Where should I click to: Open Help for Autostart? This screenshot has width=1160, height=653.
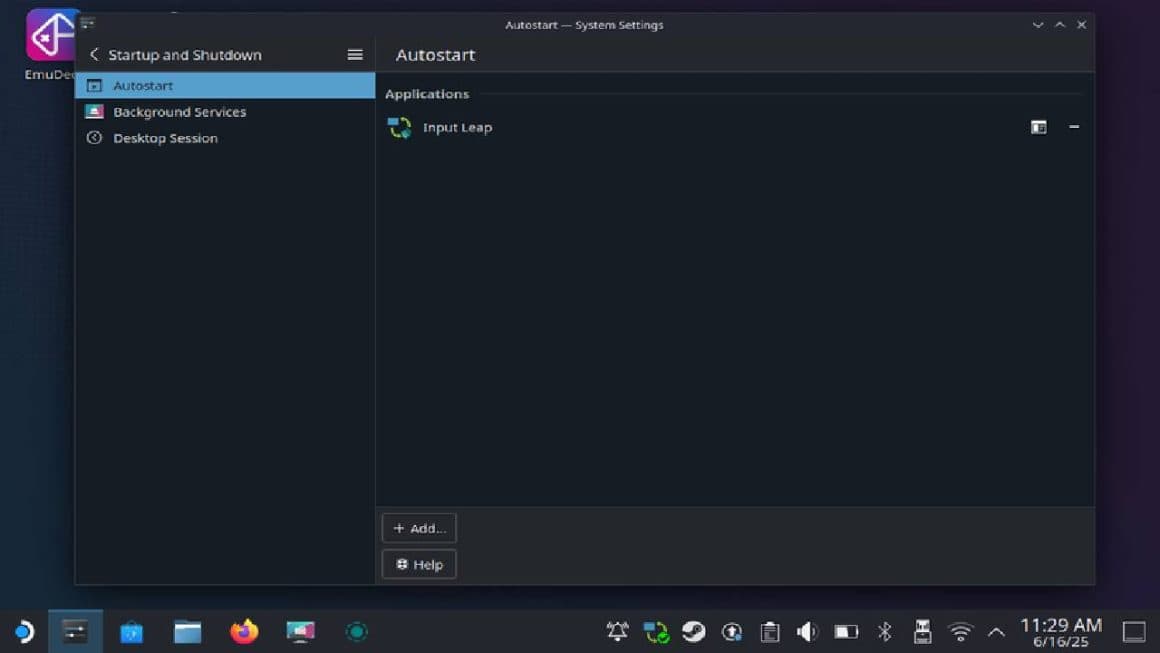[x=419, y=564]
